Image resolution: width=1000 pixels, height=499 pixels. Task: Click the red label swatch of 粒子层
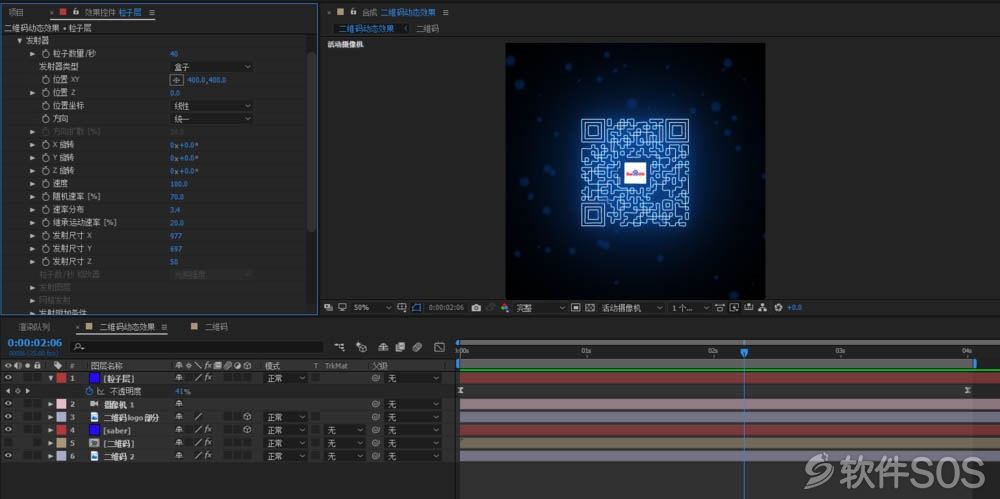click(61, 378)
